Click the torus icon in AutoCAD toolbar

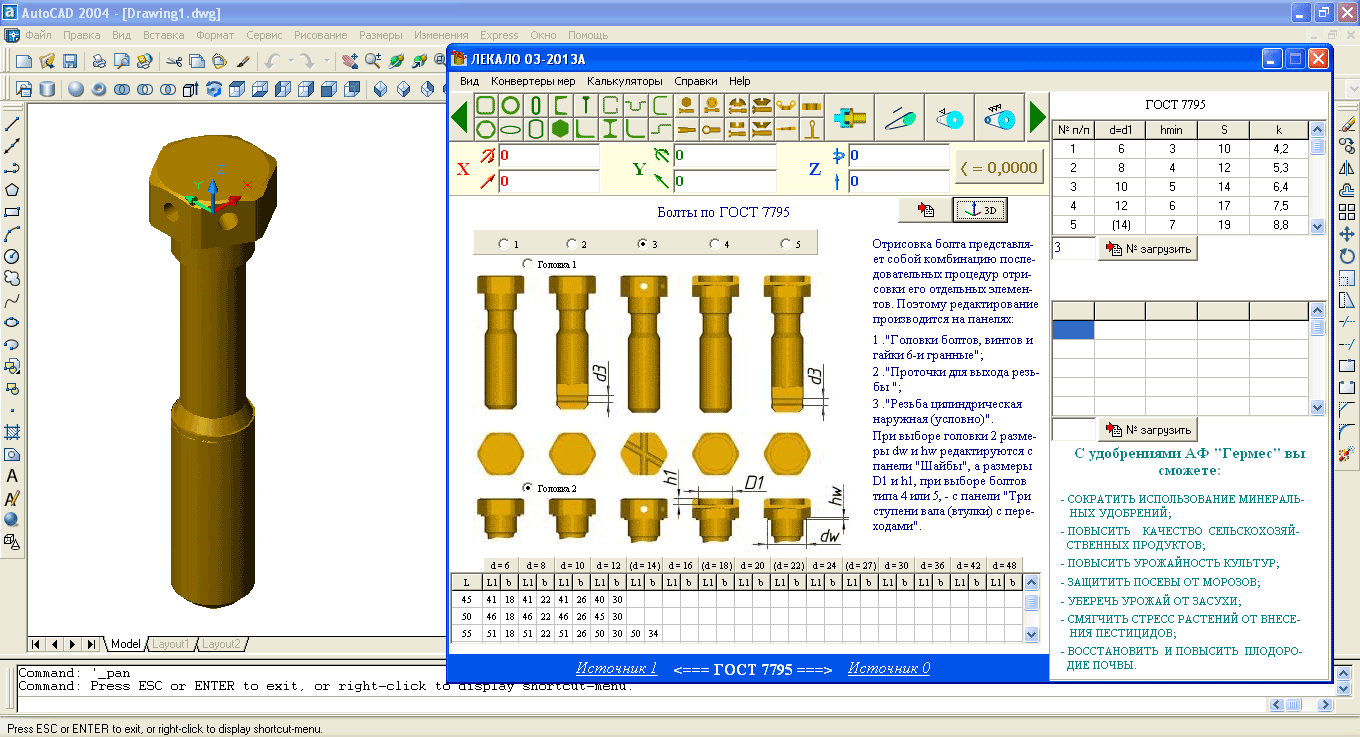click(x=99, y=89)
